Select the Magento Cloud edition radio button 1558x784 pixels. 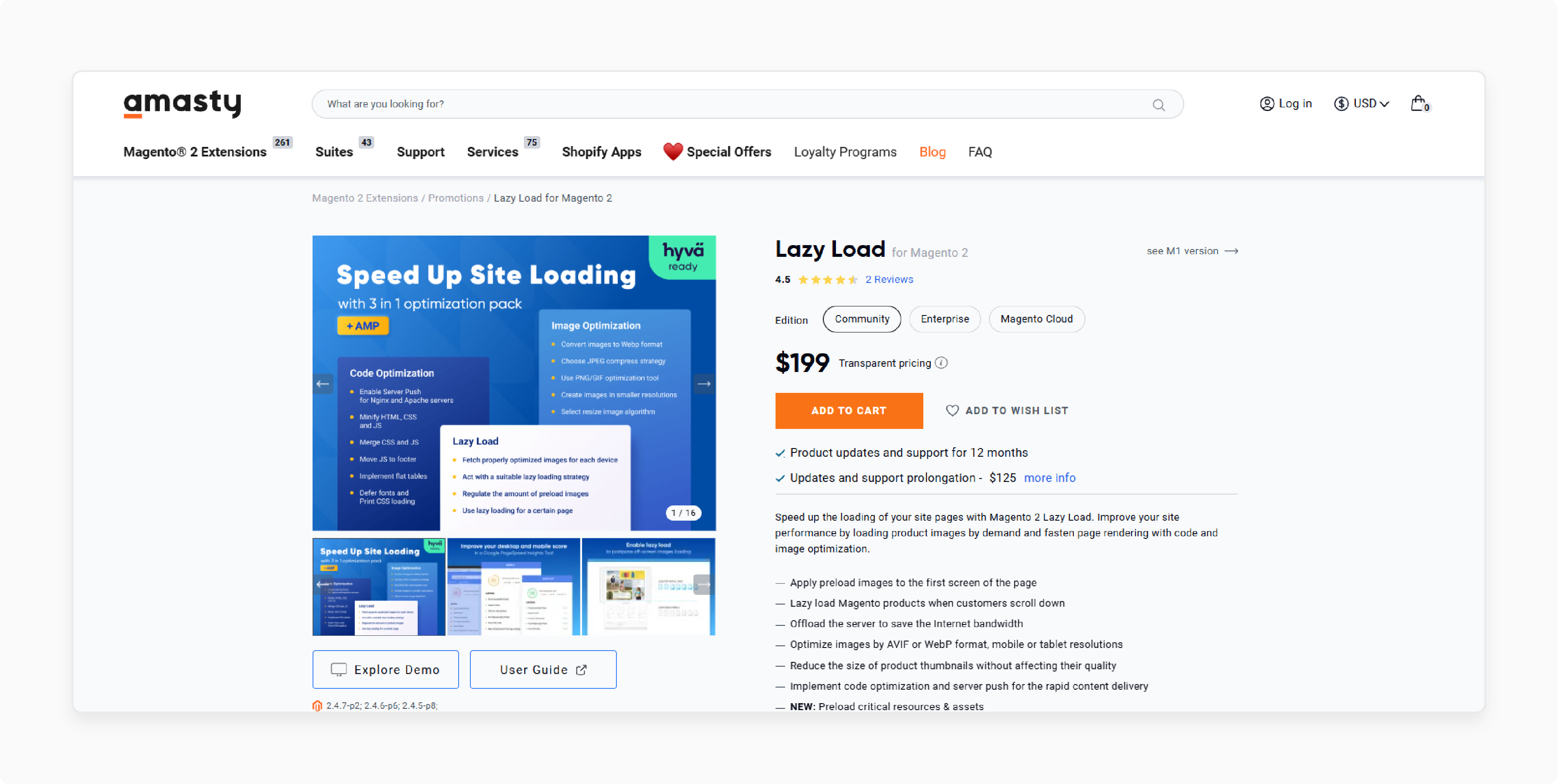coord(1036,320)
